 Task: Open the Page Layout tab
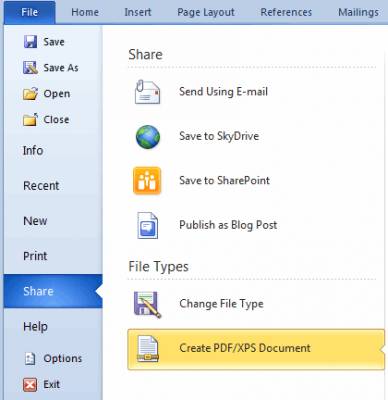206,12
